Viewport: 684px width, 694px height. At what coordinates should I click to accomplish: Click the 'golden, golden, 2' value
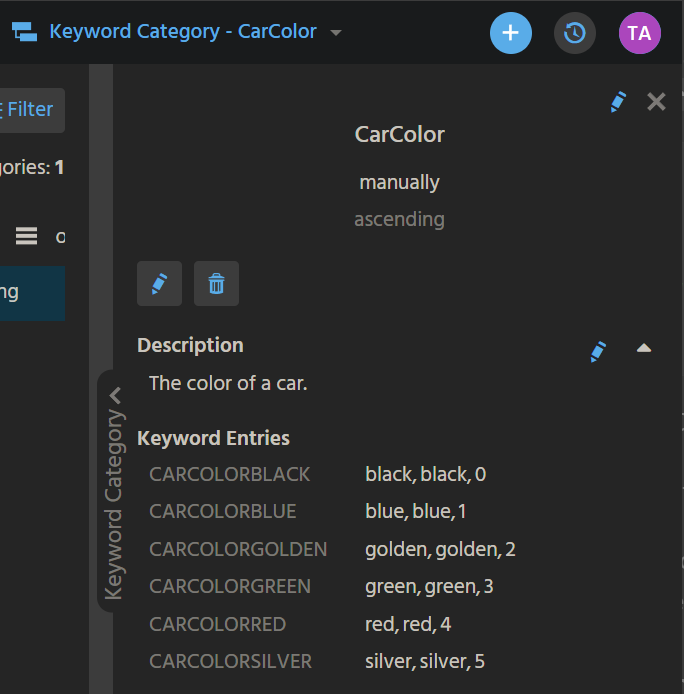coord(441,549)
